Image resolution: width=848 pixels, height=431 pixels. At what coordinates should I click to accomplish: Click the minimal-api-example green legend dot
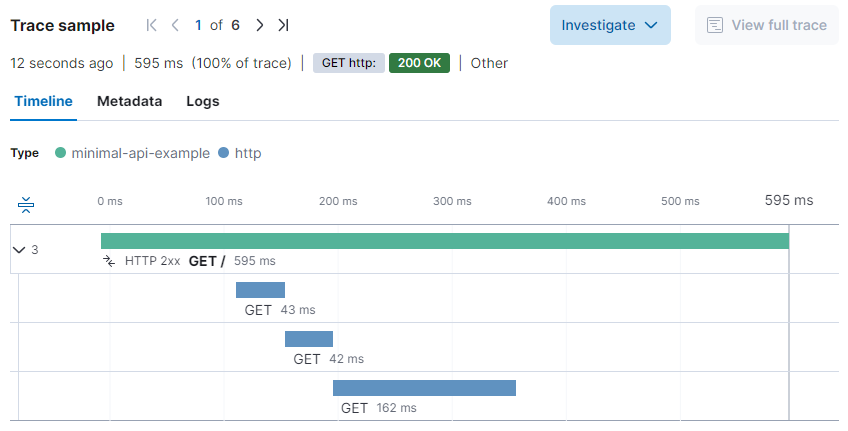pos(60,153)
